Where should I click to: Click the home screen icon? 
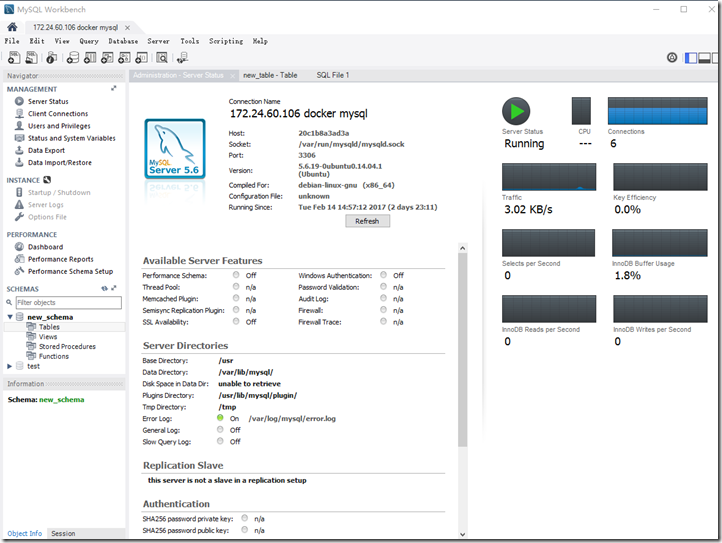[12, 27]
